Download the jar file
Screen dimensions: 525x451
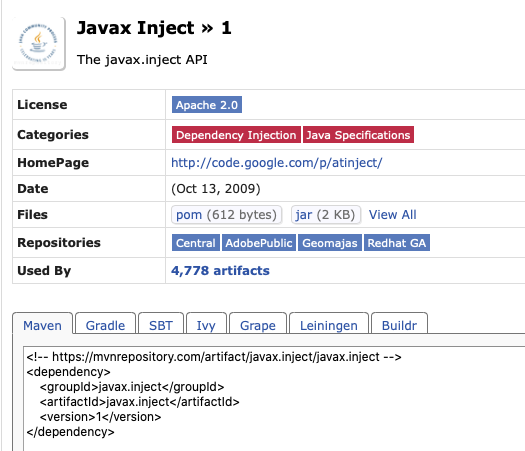coord(304,215)
